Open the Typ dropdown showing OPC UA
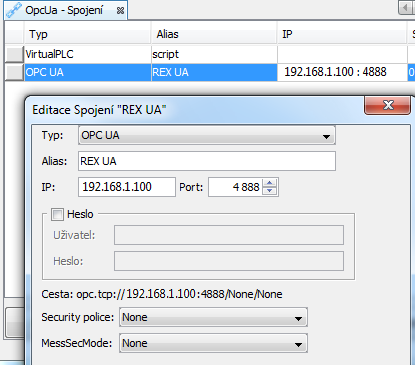The image size is (415, 365). [207, 135]
